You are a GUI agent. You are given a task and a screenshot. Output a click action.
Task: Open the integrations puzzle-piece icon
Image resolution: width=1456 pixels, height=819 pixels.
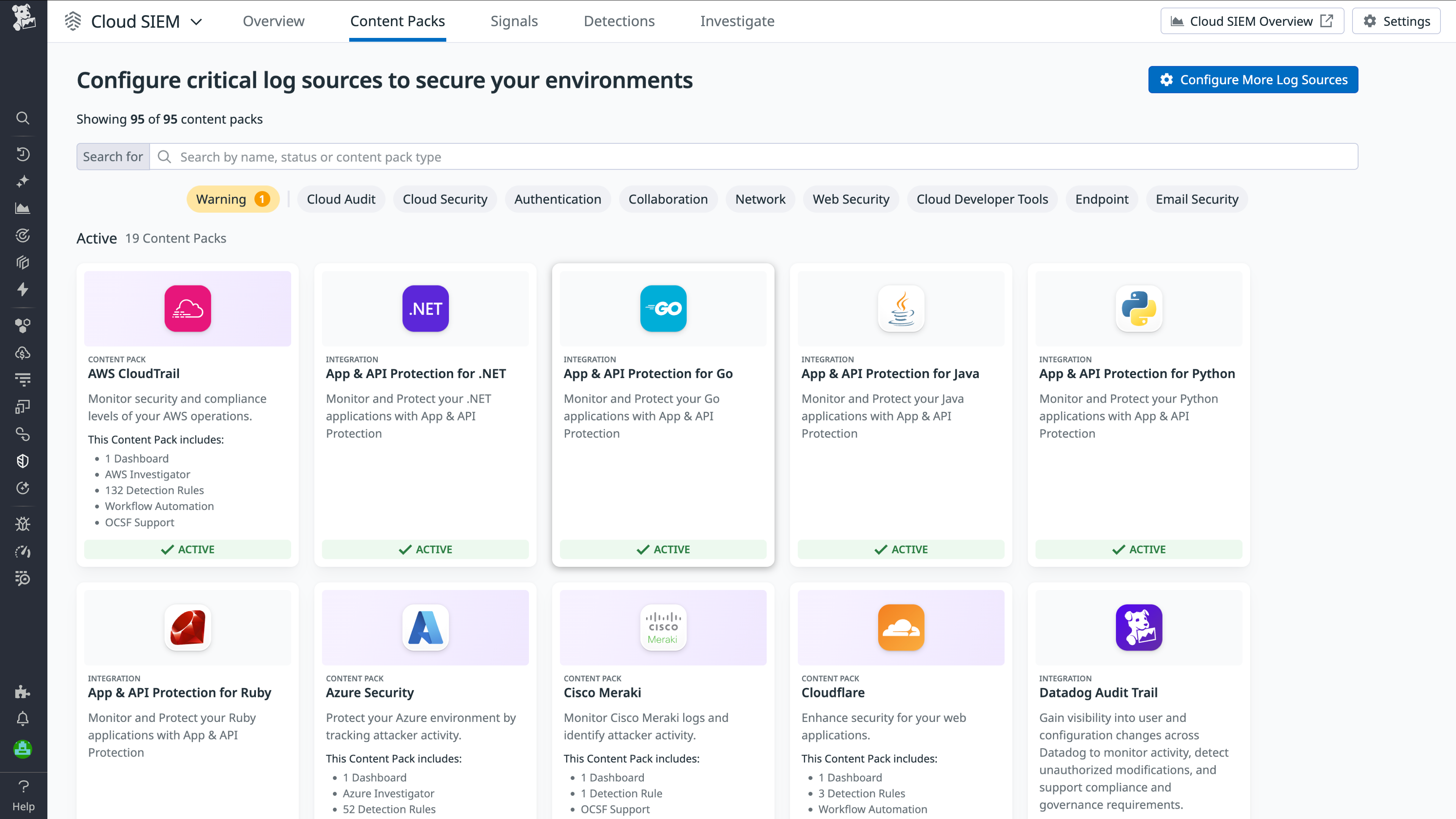click(x=23, y=692)
